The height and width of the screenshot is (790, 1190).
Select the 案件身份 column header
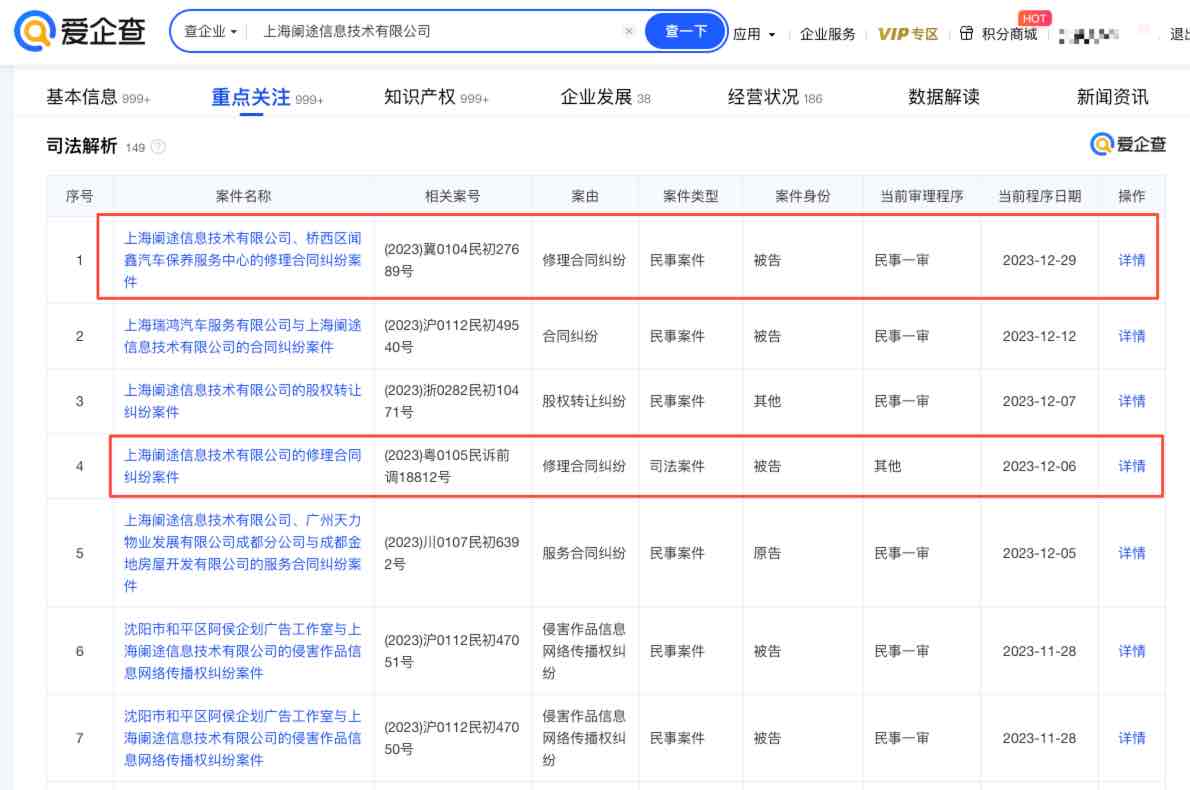[x=802, y=197]
